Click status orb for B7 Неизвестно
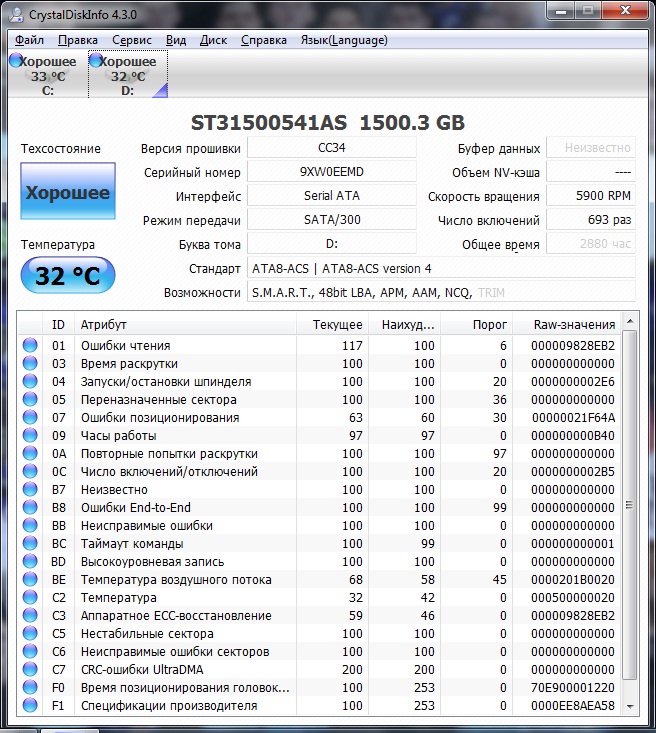The image size is (656, 733). click(x=30, y=489)
